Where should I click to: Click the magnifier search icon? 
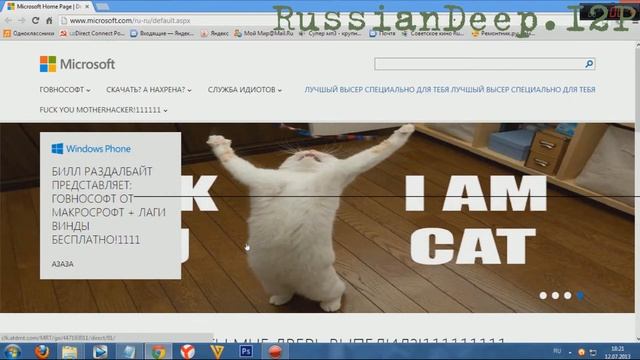(589, 64)
